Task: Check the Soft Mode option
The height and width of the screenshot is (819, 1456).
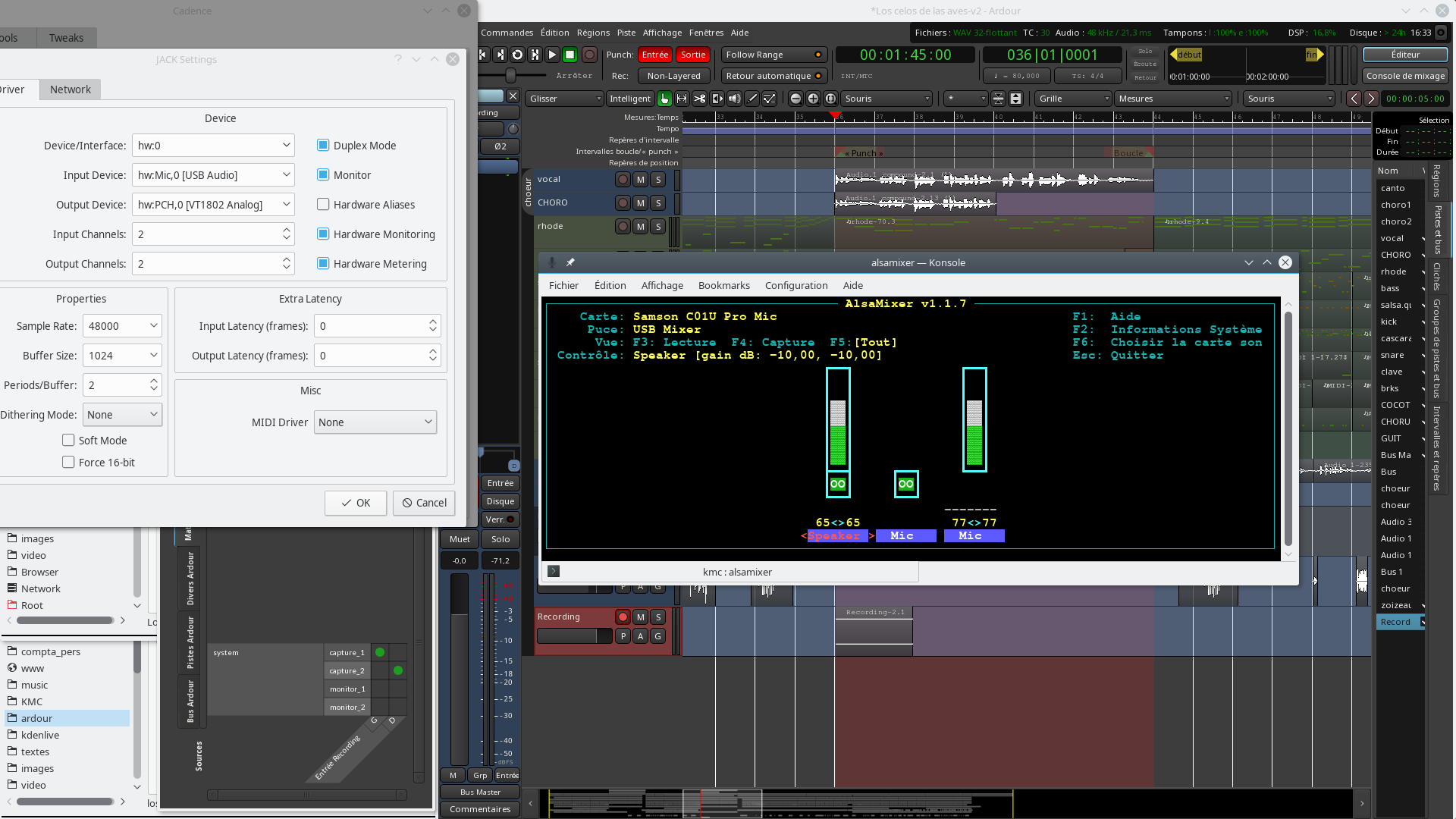Action: pyautogui.click(x=68, y=441)
